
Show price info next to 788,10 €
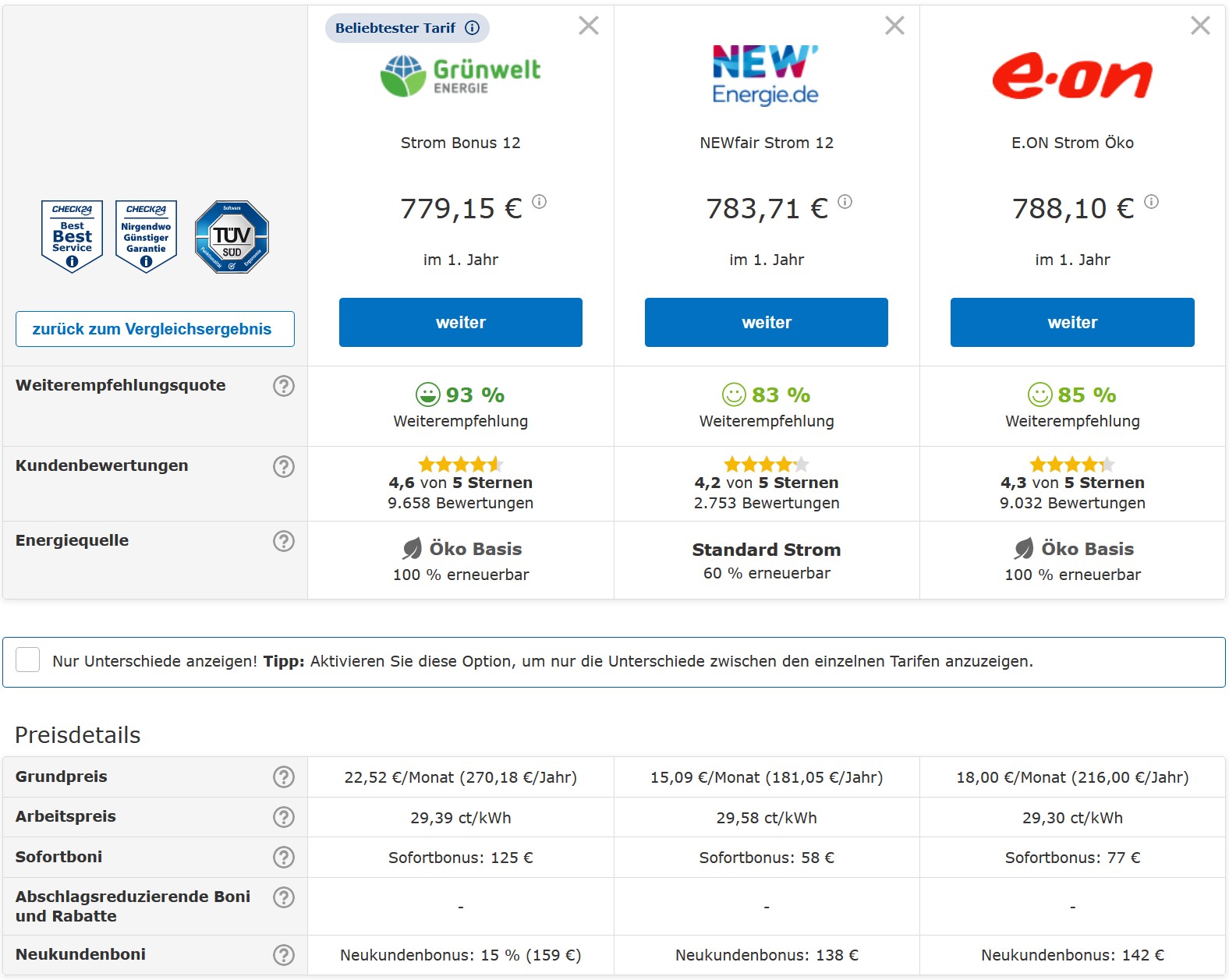tap(1151, 202)
